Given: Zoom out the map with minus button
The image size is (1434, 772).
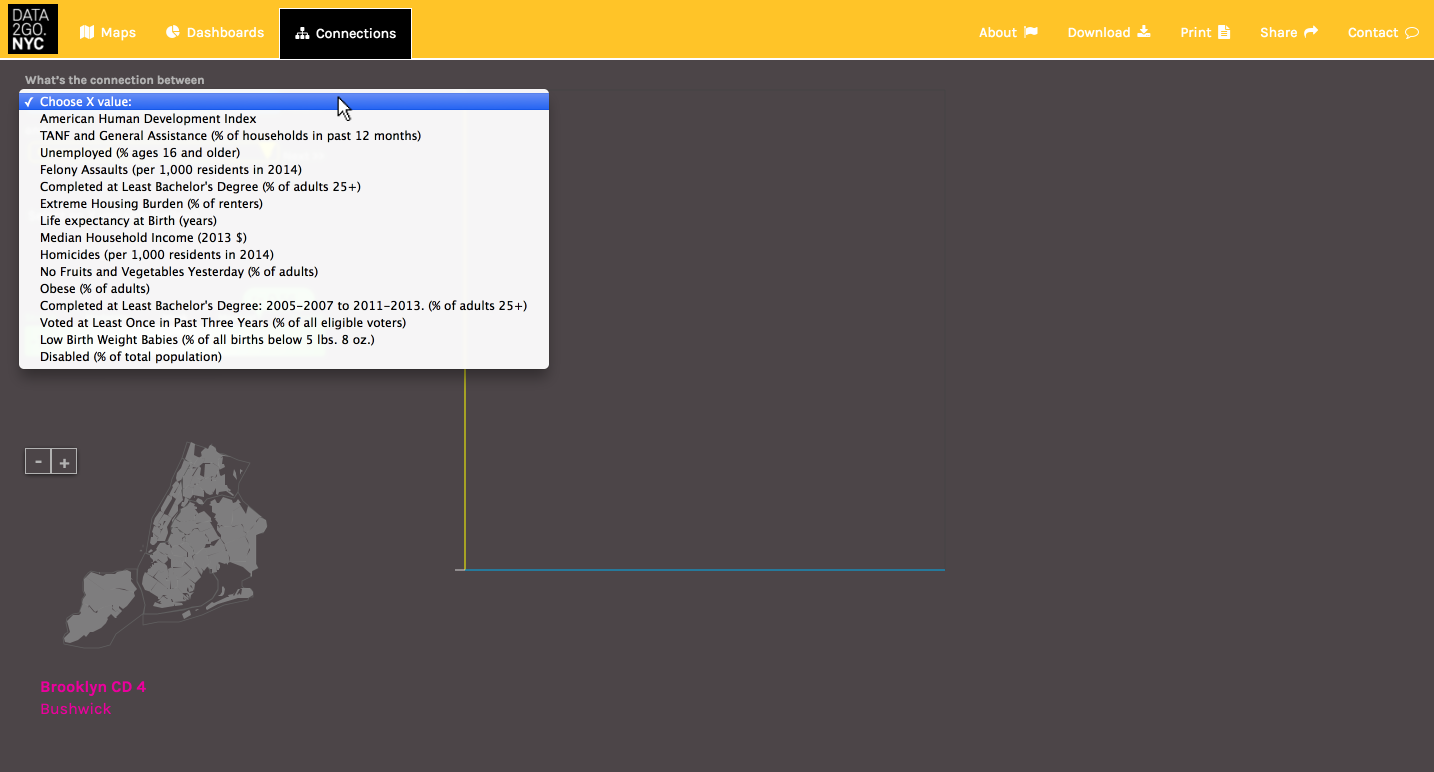Looking at the screenshot, I should (x=38, y=461).
